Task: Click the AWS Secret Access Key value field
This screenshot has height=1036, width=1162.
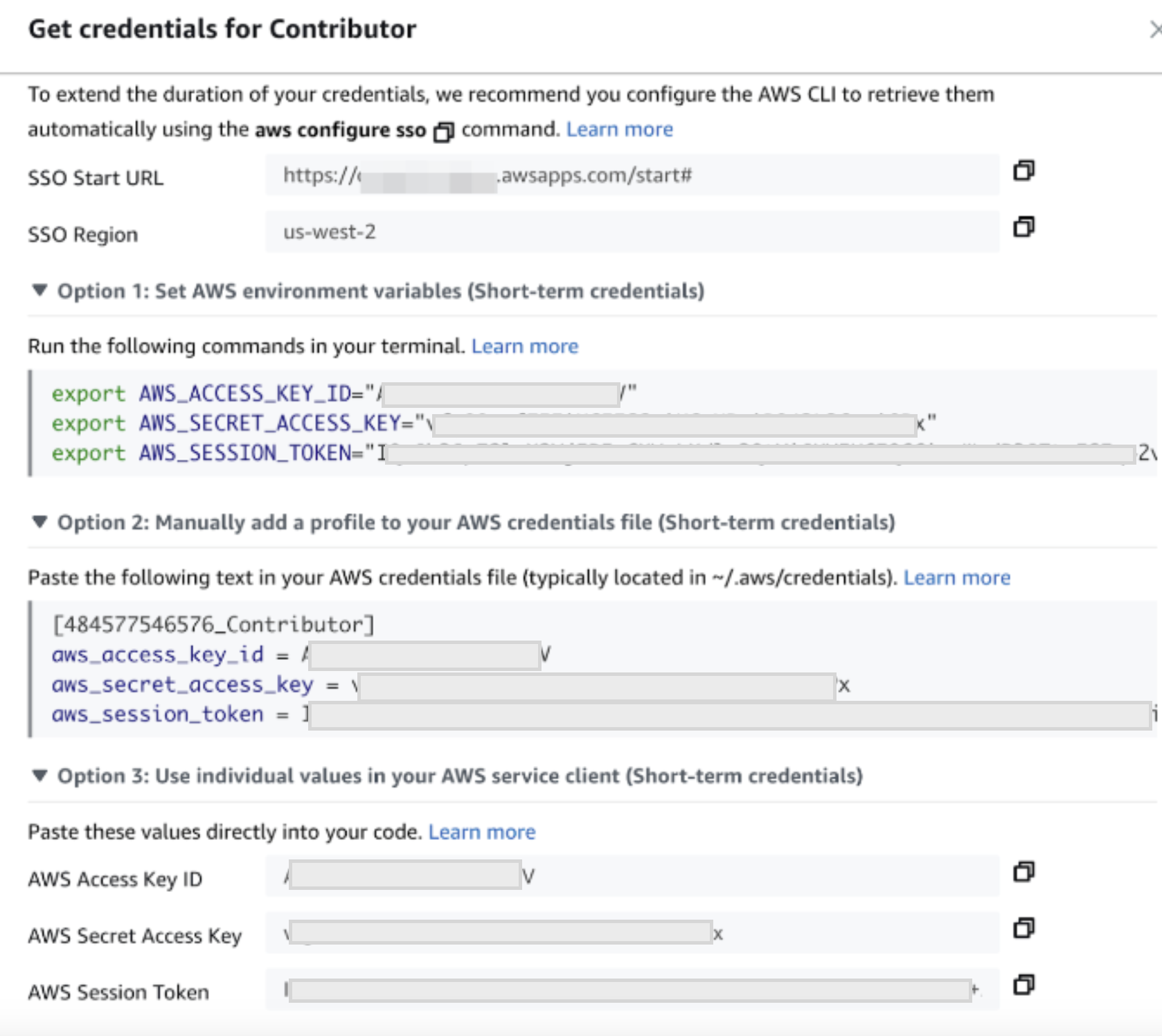Action: [632, 934]
